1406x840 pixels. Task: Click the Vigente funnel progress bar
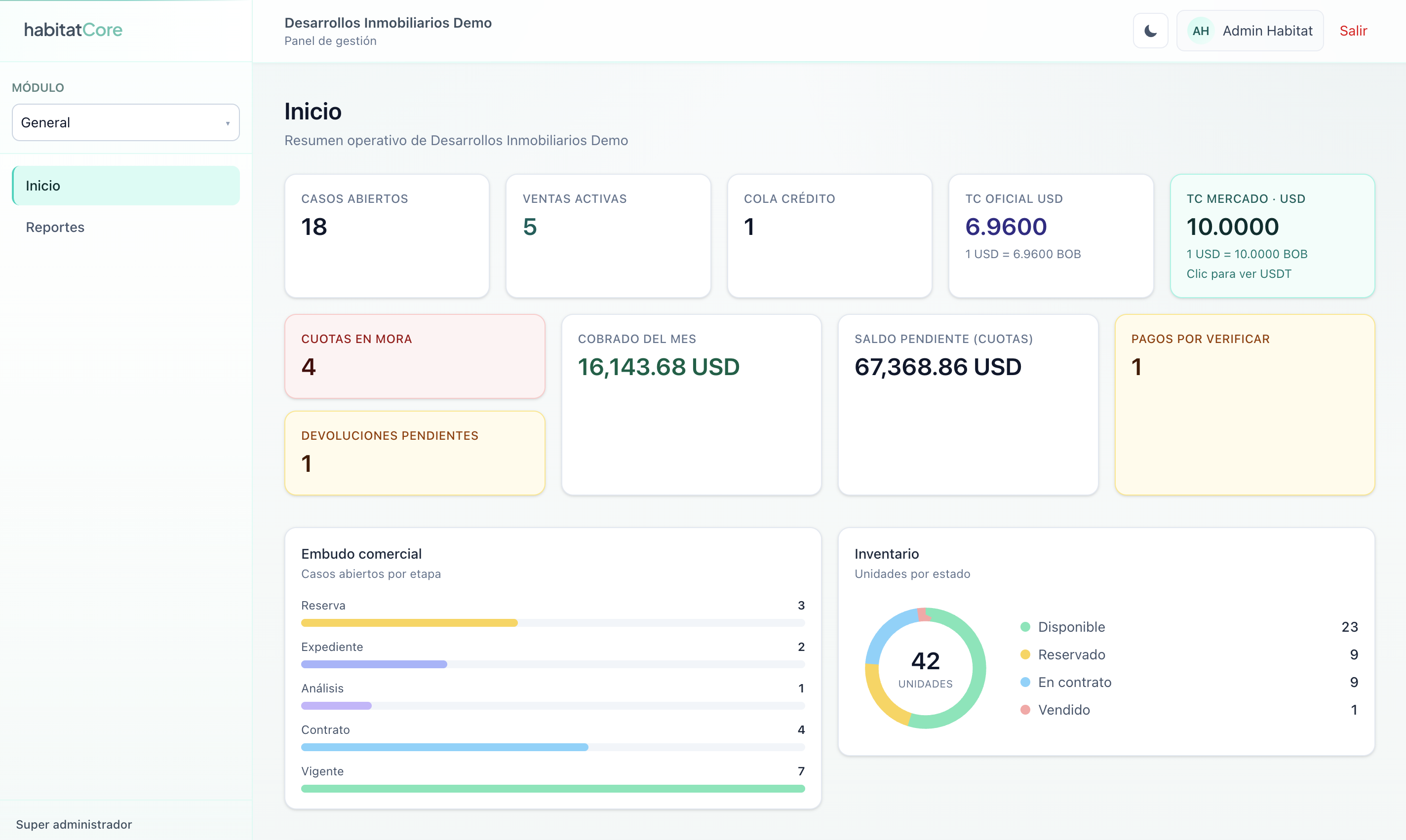tap(553, 789)
